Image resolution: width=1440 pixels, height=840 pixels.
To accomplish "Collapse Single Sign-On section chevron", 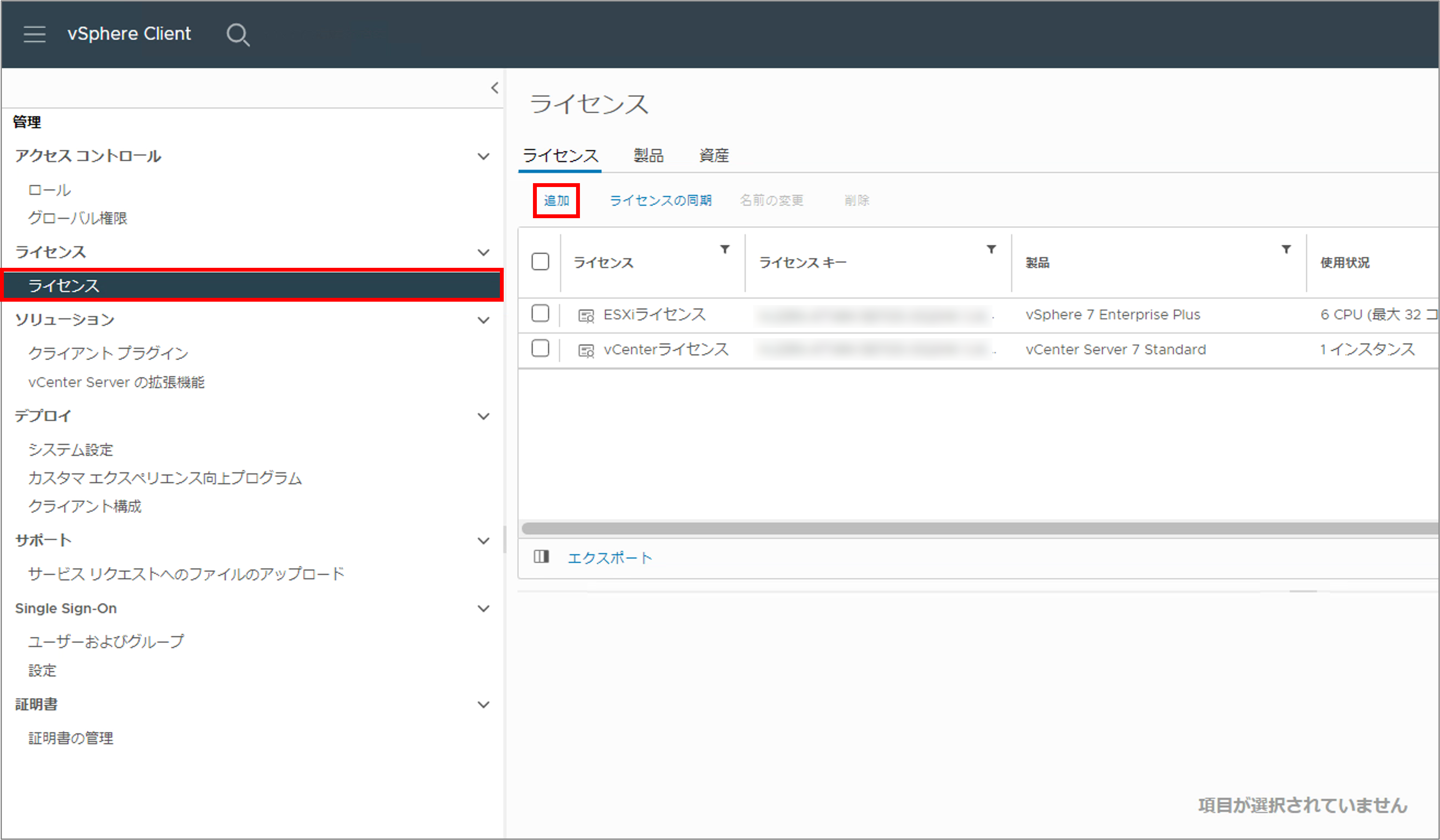I will (483, 609).
